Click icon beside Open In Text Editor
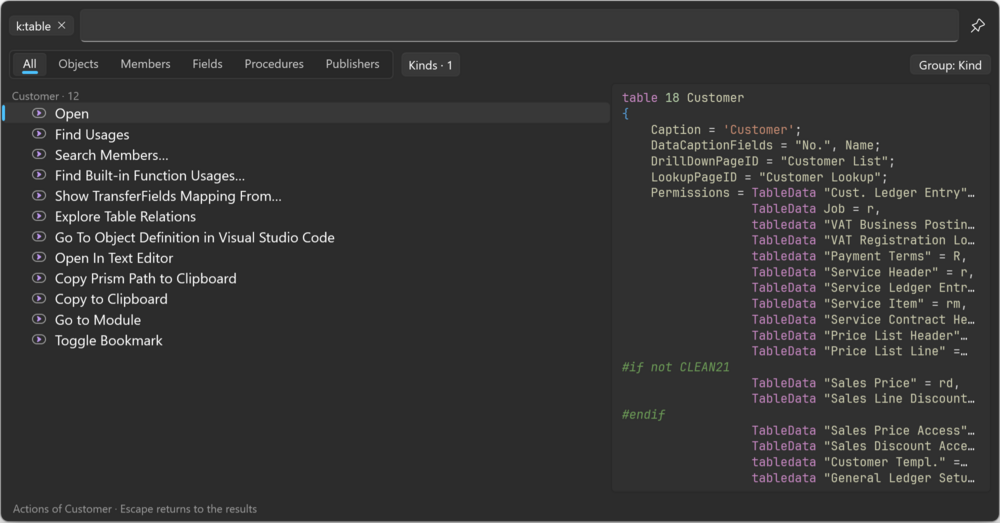 [39, 258]
